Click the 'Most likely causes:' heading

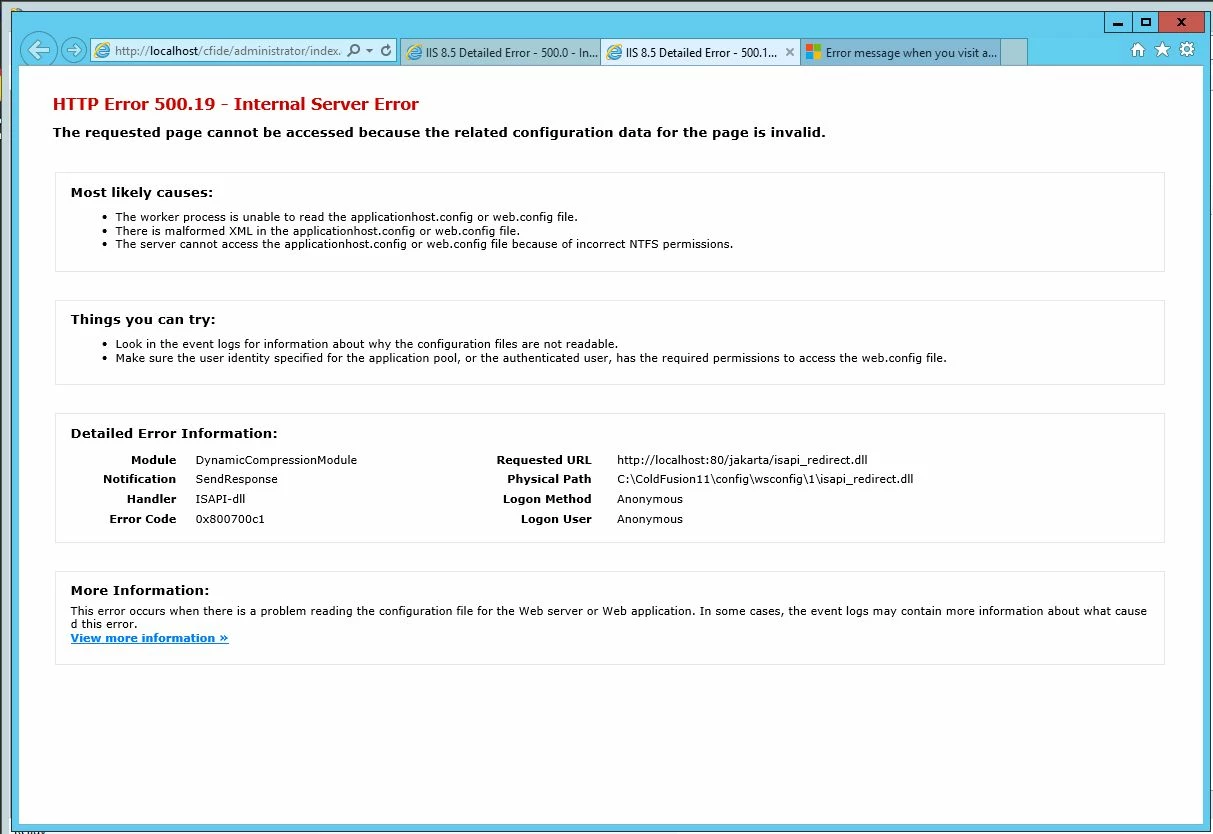142,193
